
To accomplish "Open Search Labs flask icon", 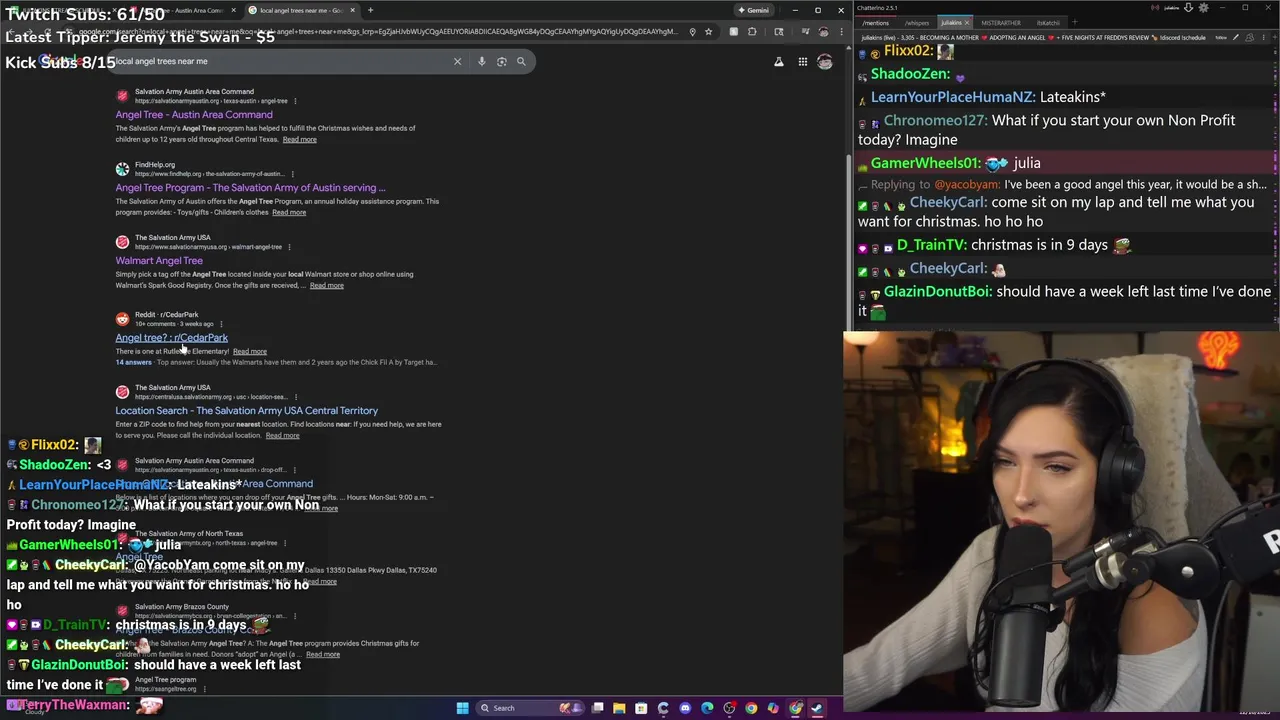I will (x=779, y=62).
